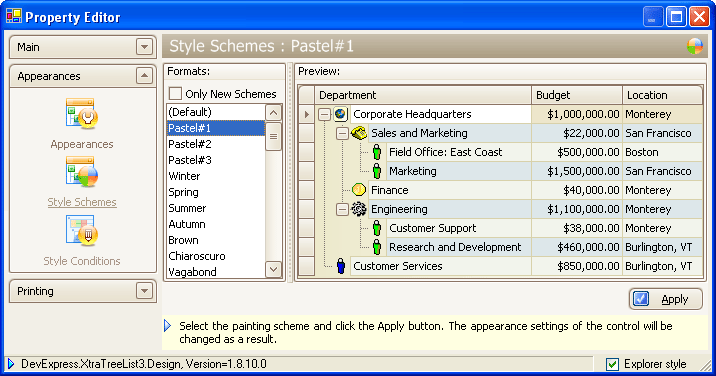
Task: Click the gear icon beside Engineering
Action: pyautogui.click(x=359, y=209)
